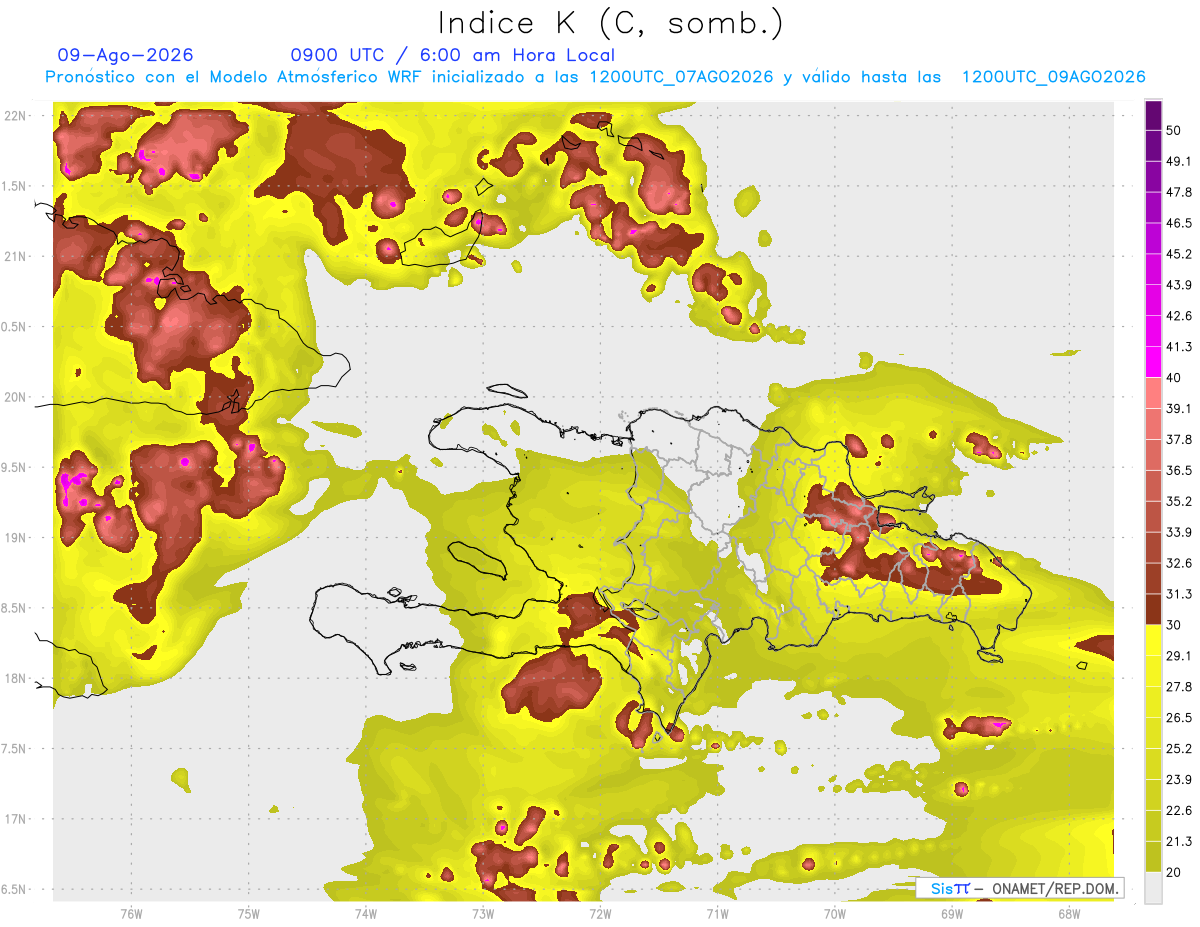Click the "75W" longitude label
This screenshot has width=1200, height=927.
click(248, 912)
